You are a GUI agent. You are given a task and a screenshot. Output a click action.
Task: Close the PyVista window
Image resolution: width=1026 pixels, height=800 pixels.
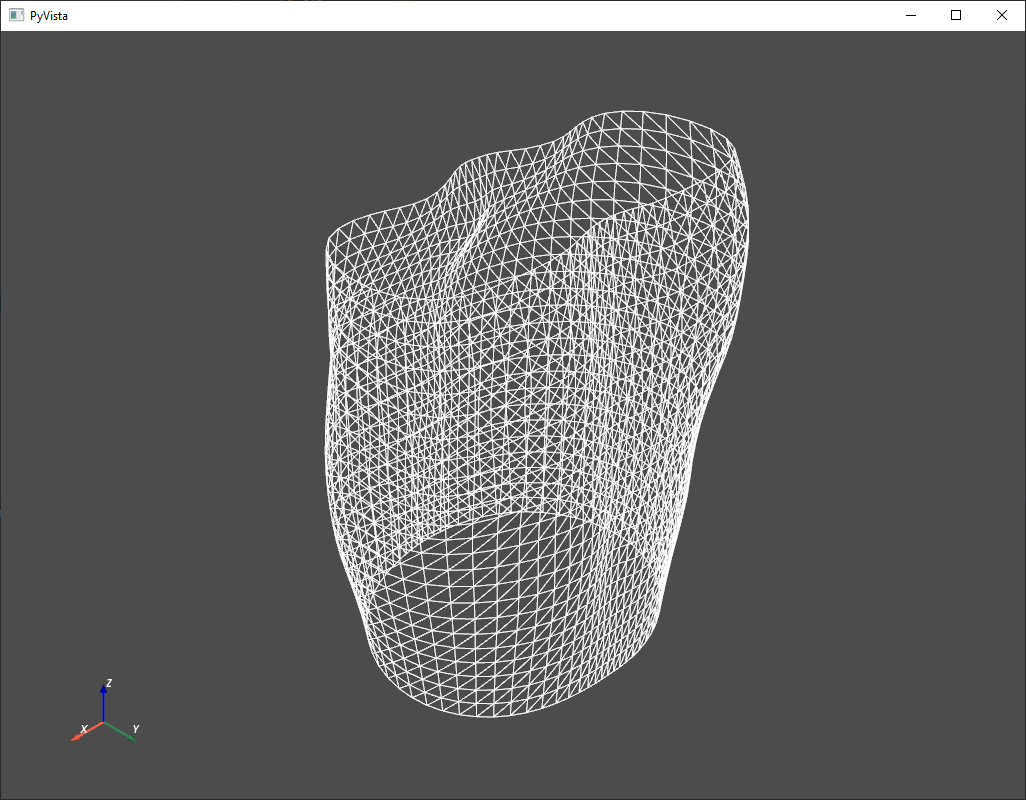(1002, 15)
